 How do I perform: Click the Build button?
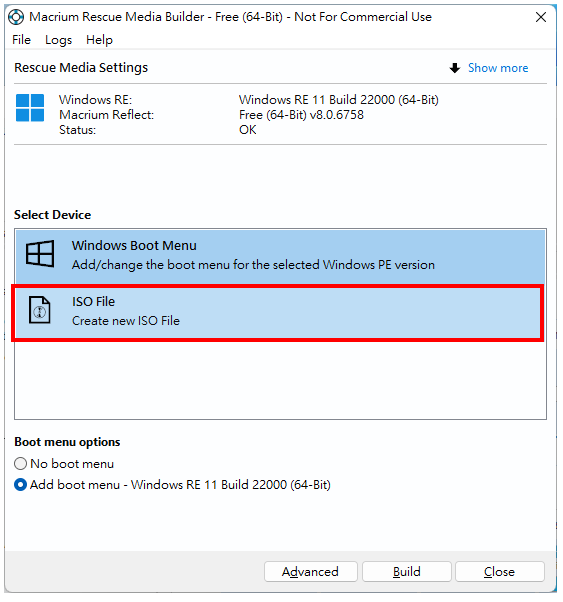407,572
